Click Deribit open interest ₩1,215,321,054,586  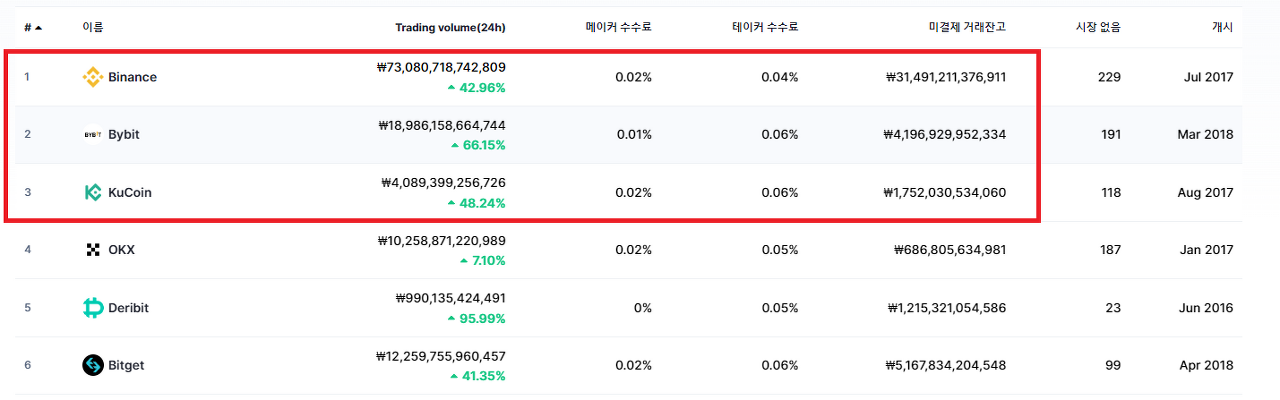click(x=946, y=308)
